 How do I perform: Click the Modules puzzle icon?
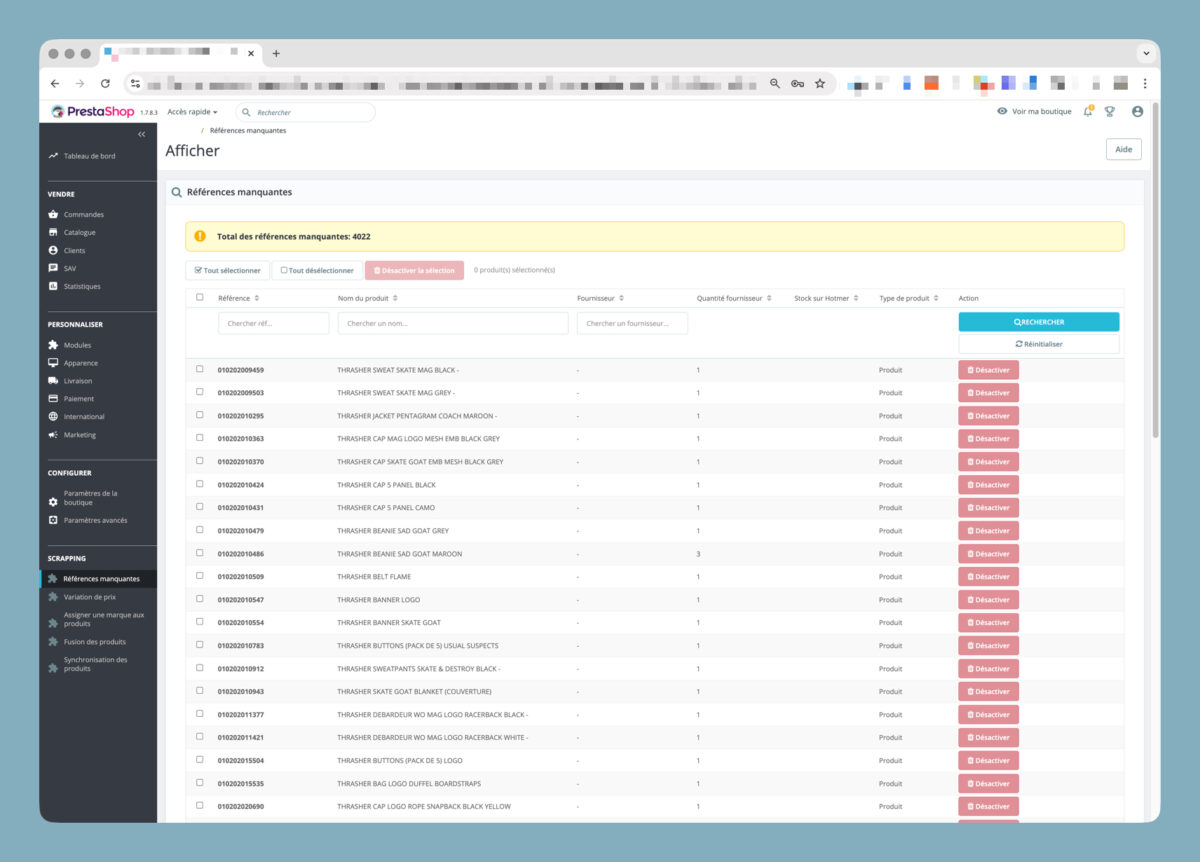pyautogui.click(x=53, y=345)
